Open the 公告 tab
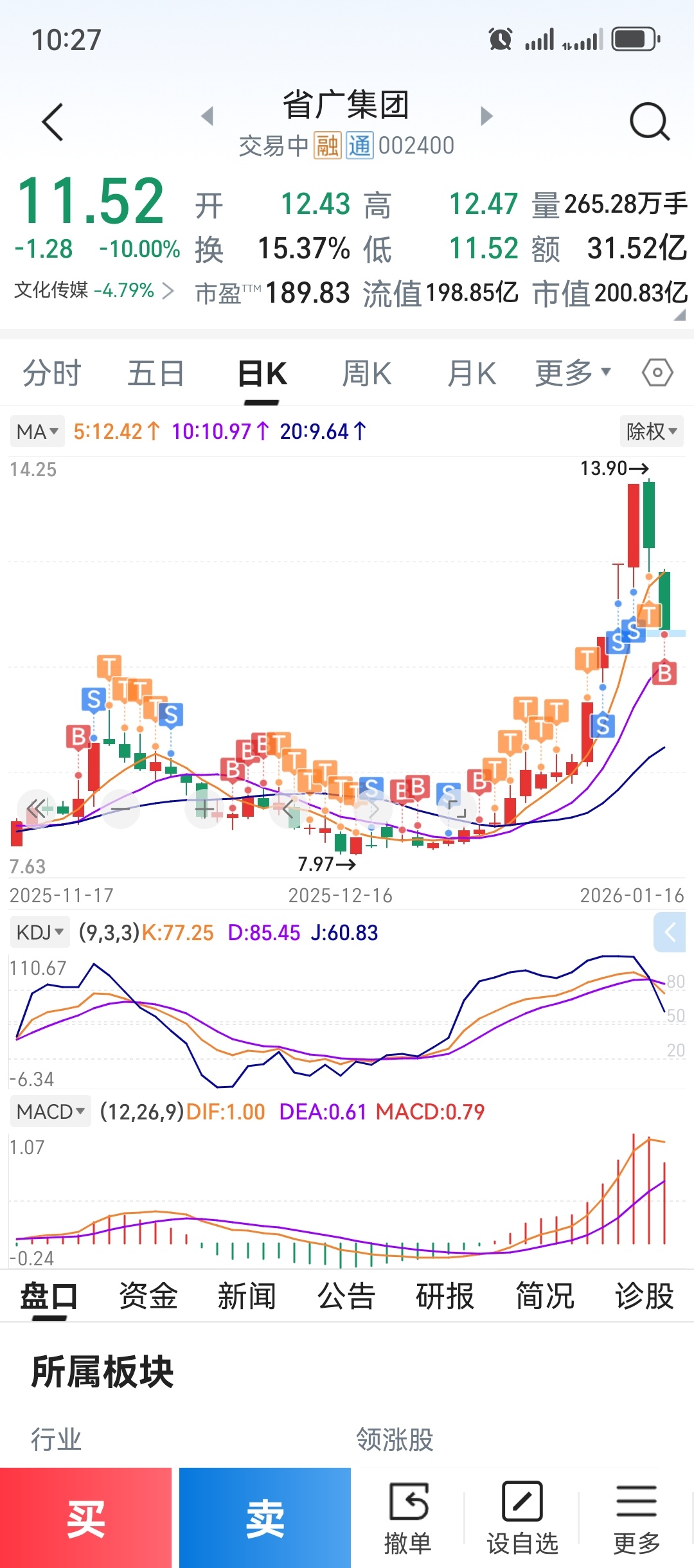This screenshot has width=694, height=1568. [x=346, y=1296]
